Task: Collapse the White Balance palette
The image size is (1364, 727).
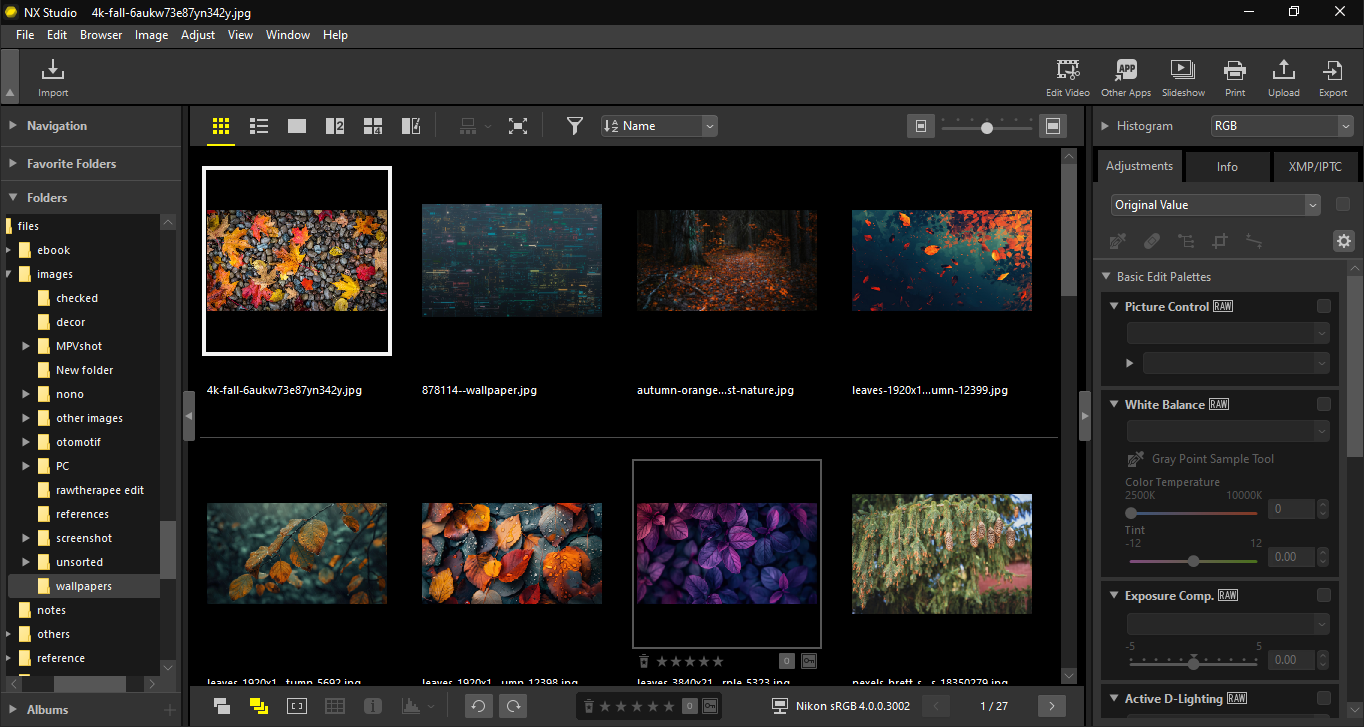Action: point(1115,404)
